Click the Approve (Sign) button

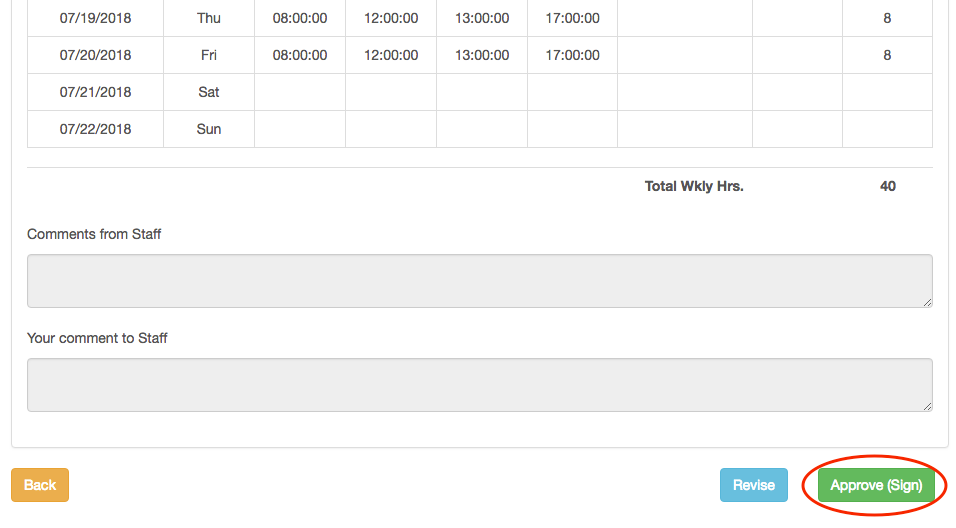(x=876, y=485)
